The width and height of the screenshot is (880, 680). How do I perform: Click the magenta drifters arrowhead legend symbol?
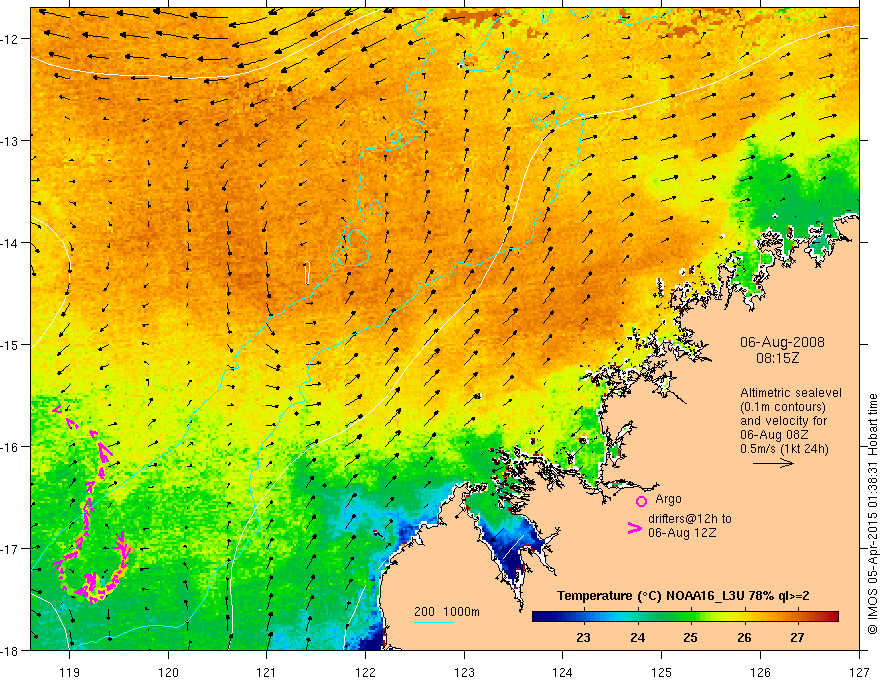point(635,528)
